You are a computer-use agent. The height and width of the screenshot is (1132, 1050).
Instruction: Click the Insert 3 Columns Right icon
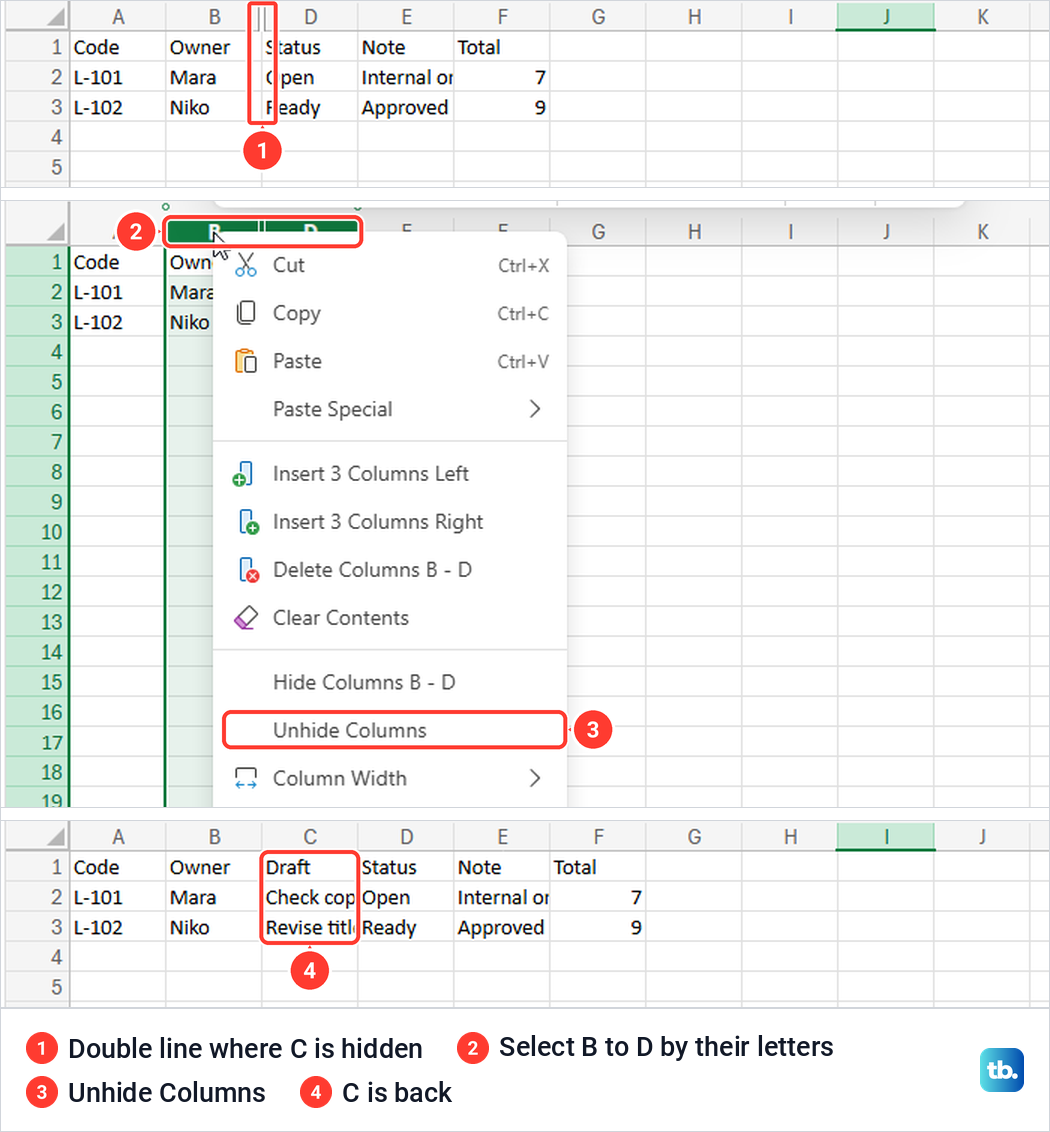(248, 521)
